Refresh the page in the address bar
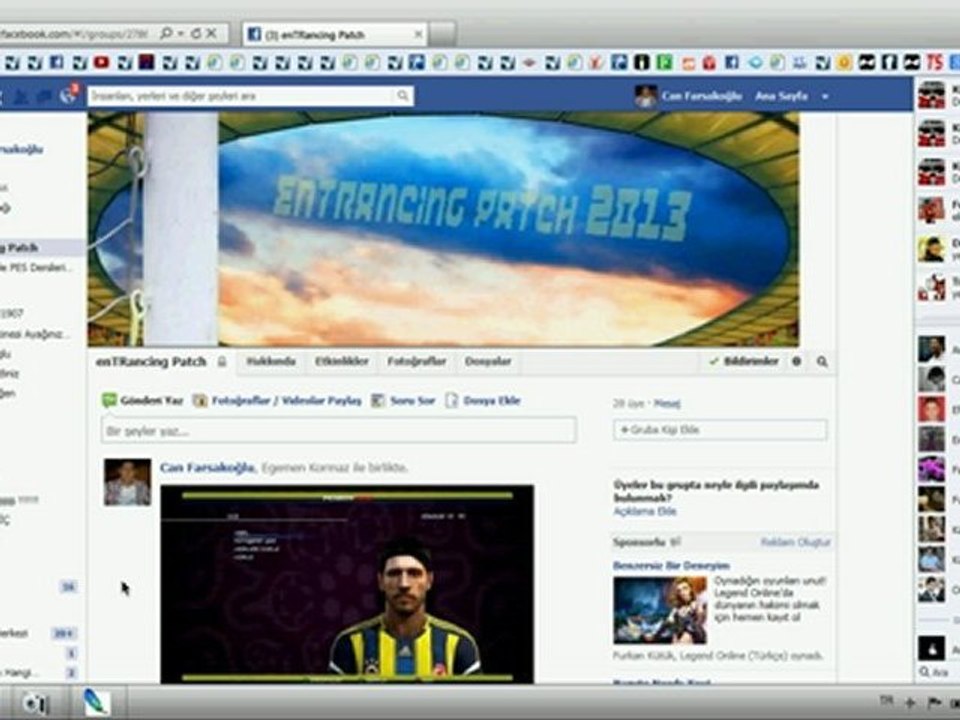 (196, 34)
